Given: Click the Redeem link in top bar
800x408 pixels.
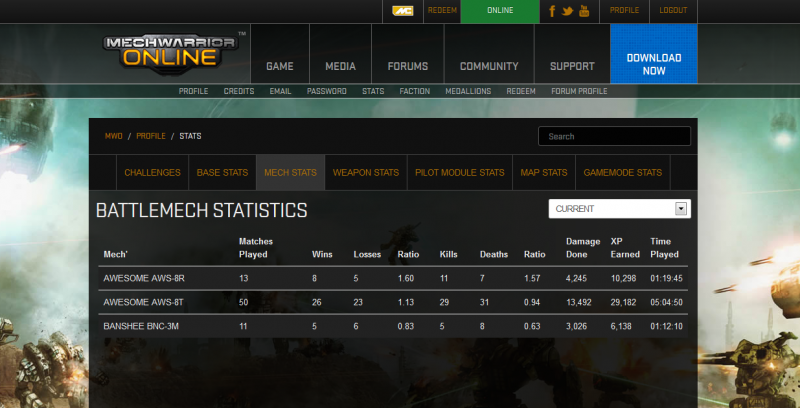Looking at the screenshot, I should (x=440, y=11).
